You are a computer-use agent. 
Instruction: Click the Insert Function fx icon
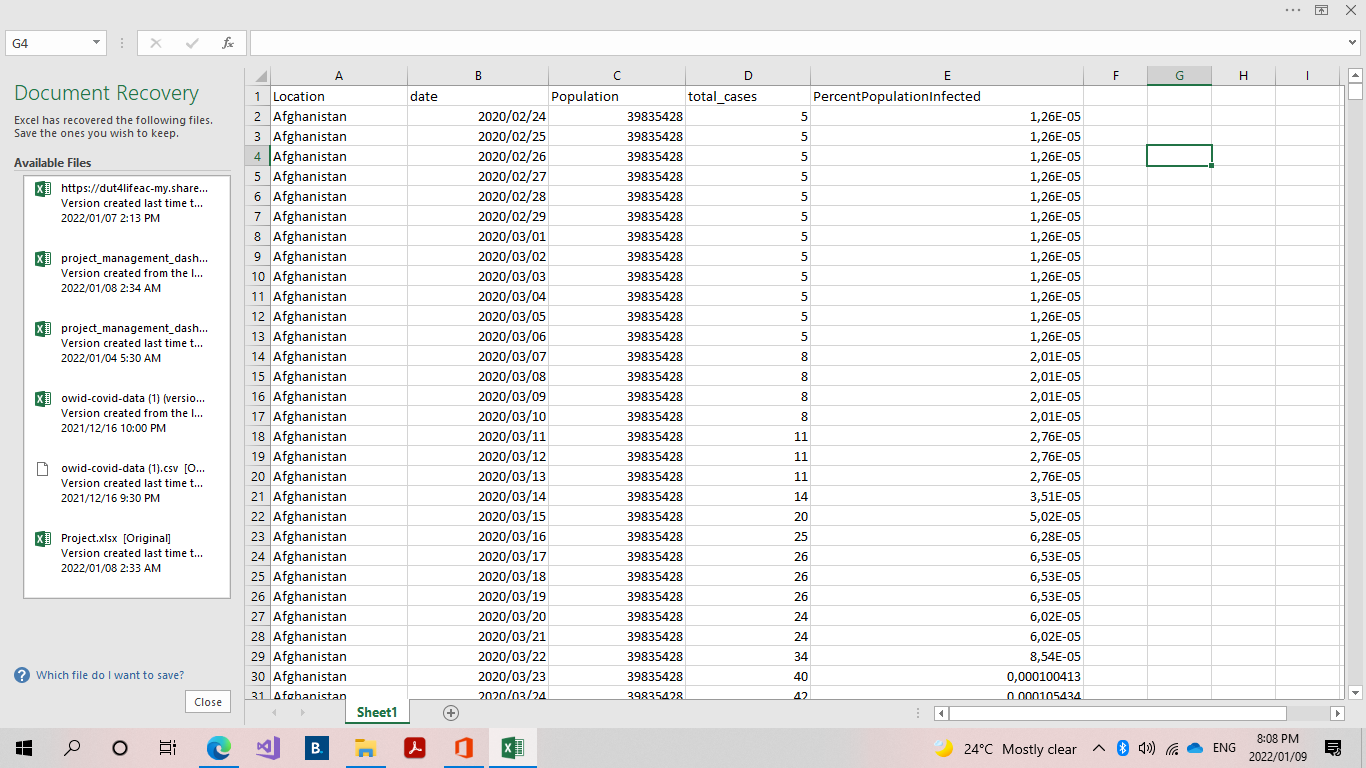(228, 43)
